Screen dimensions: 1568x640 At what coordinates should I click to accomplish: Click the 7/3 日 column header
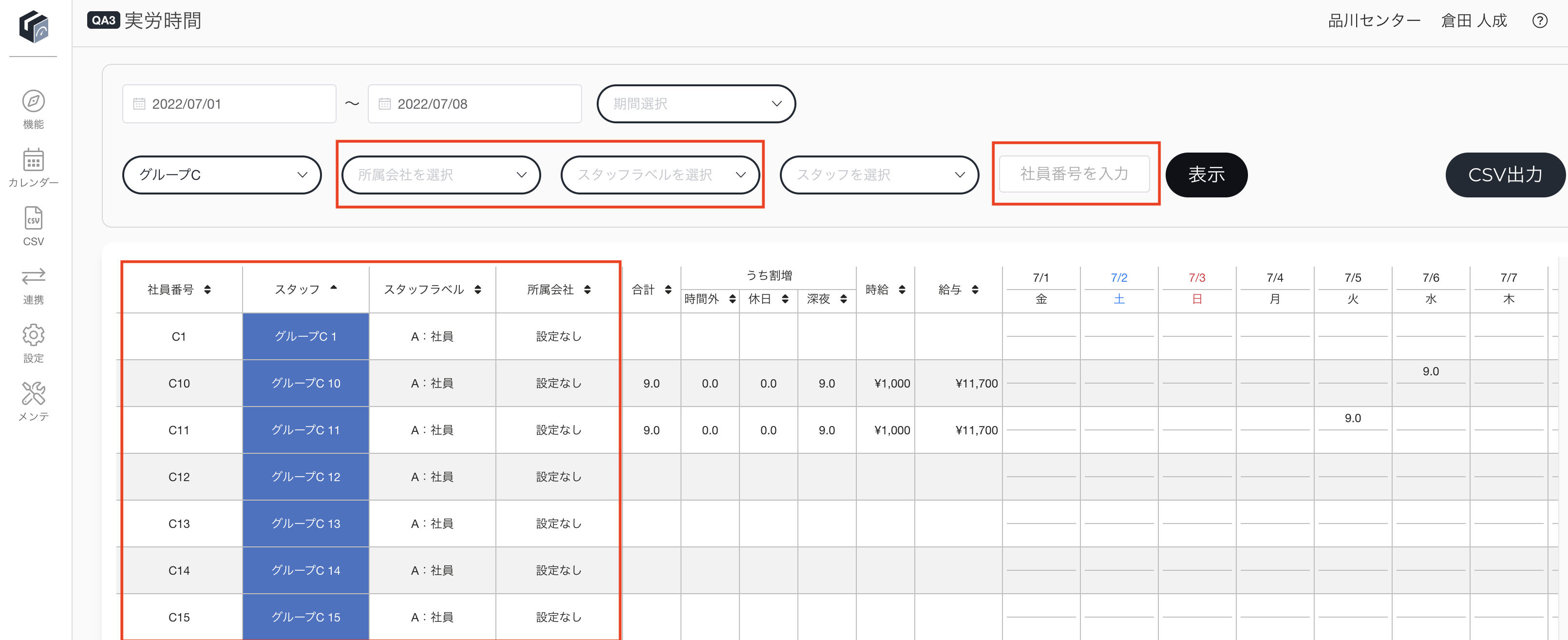pos(1197,289)
